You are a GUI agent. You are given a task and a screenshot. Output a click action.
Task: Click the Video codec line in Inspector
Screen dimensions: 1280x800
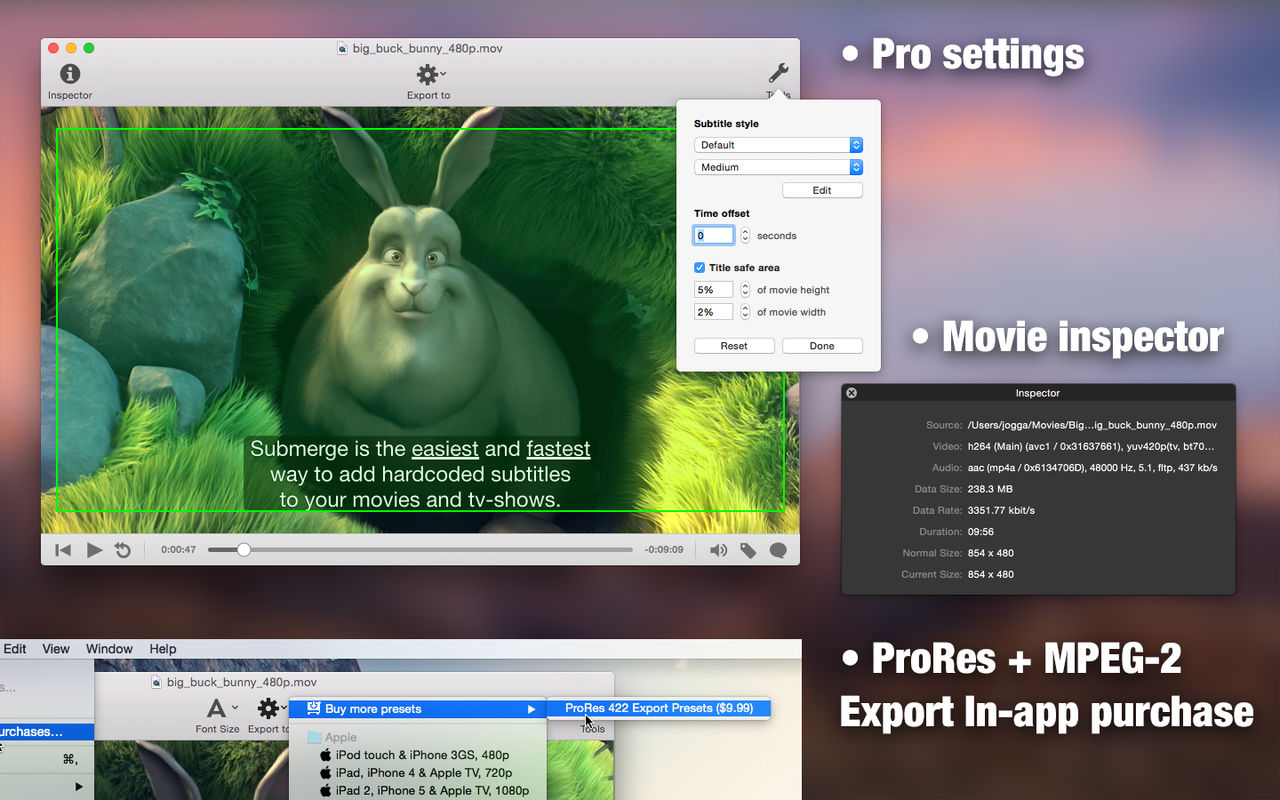(x=1092, y=446)
